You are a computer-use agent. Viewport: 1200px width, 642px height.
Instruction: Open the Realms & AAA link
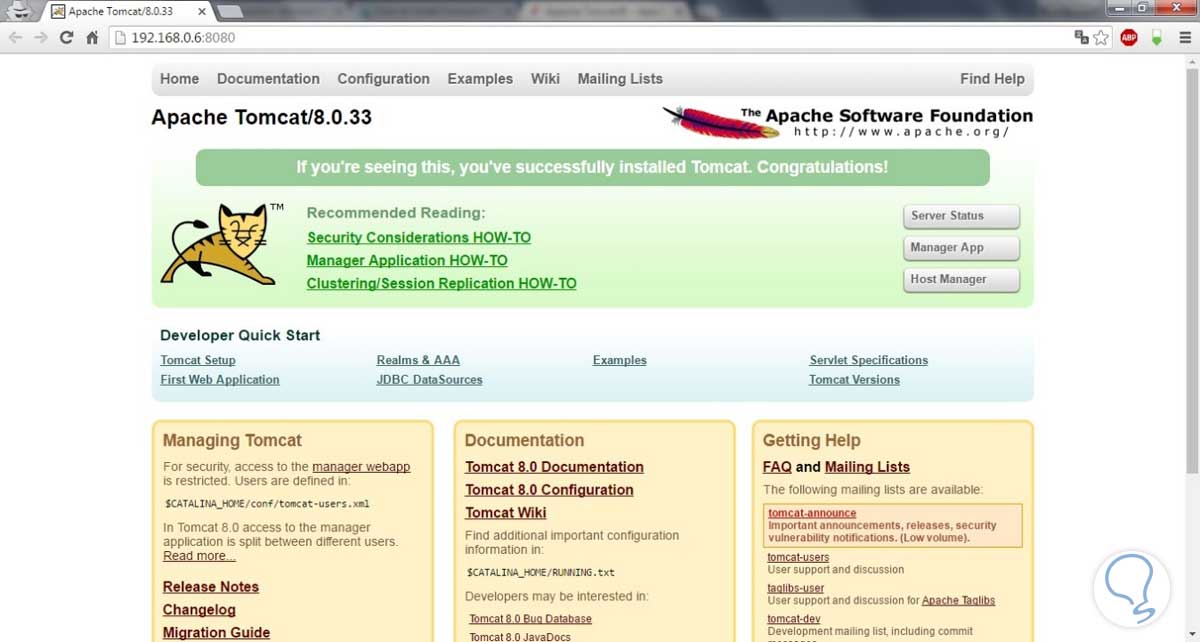(x=418, y=360)
